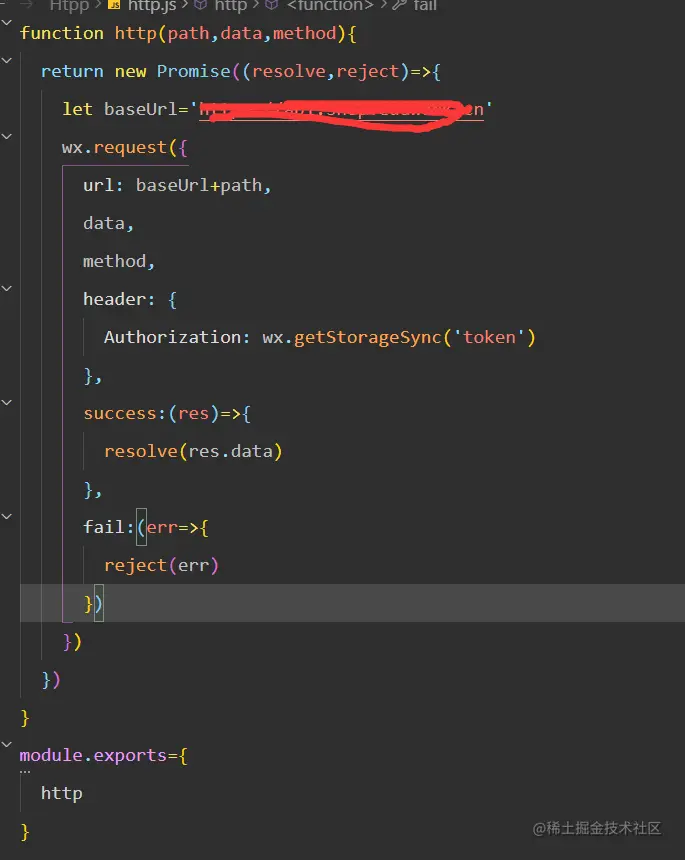
Task: Place cursor on 'let baseUrl=' declaration
Action: (125, 109)
